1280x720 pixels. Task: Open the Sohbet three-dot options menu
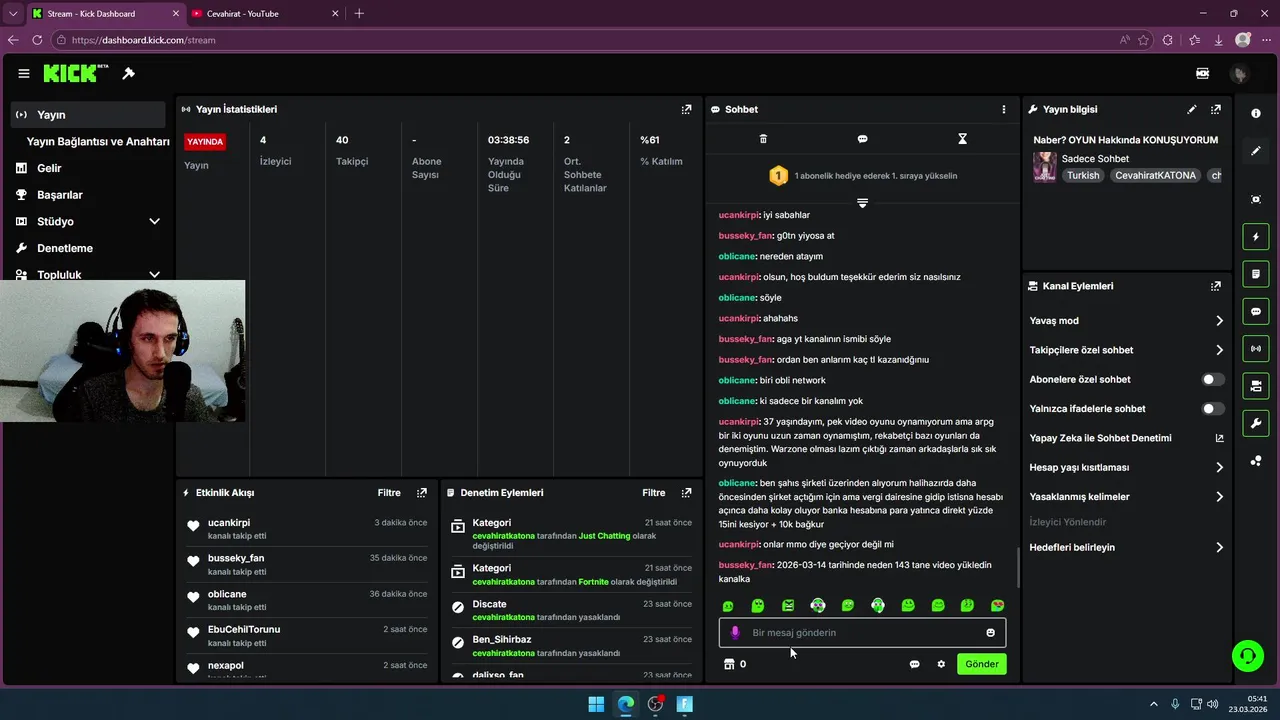point(1004,109)
